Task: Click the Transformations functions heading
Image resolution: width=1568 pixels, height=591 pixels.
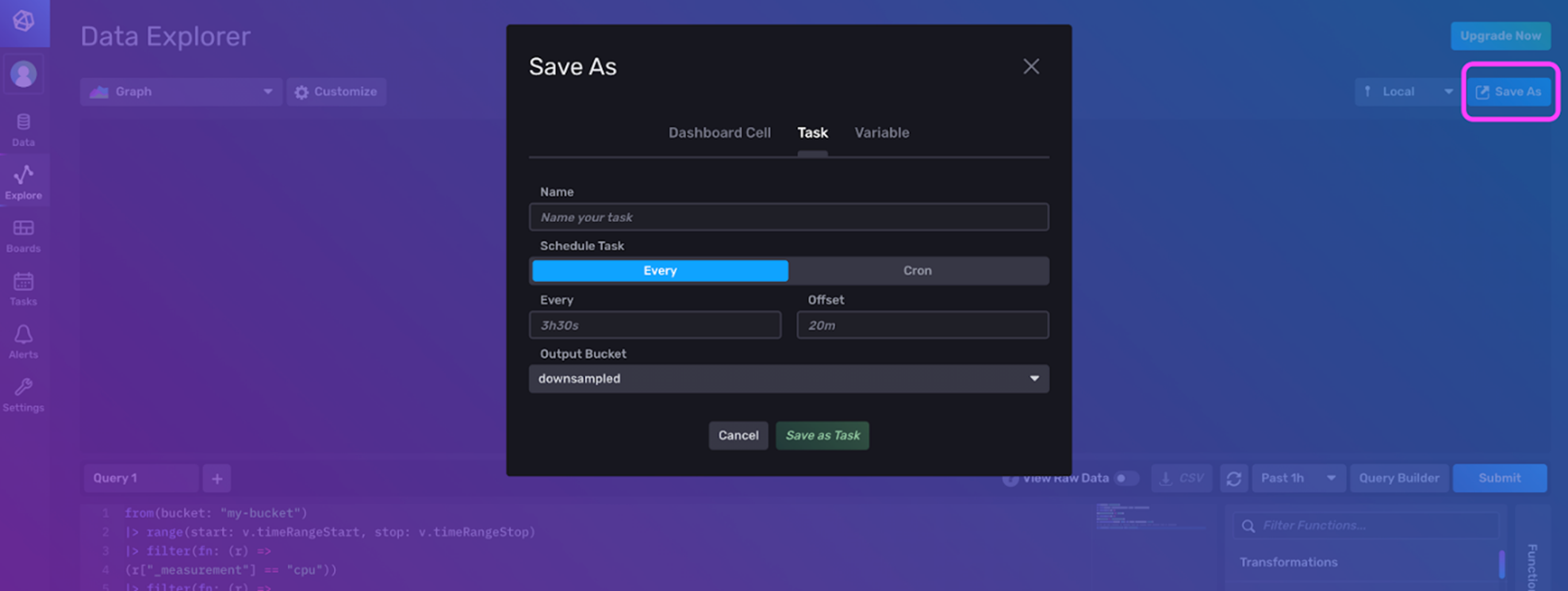Action: [1288, 562]
